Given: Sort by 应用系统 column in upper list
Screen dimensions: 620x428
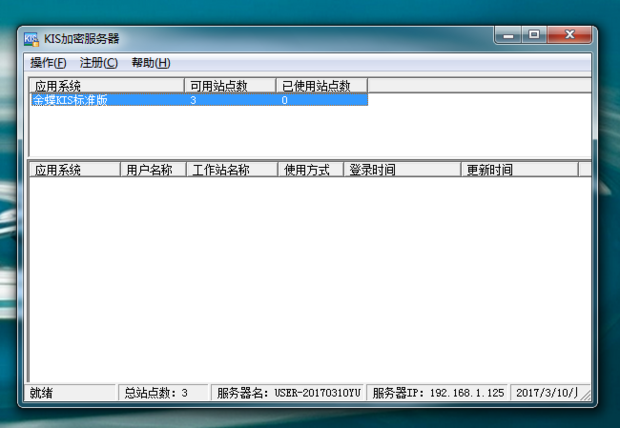Looking at the screenshot, I should point(107,85).
